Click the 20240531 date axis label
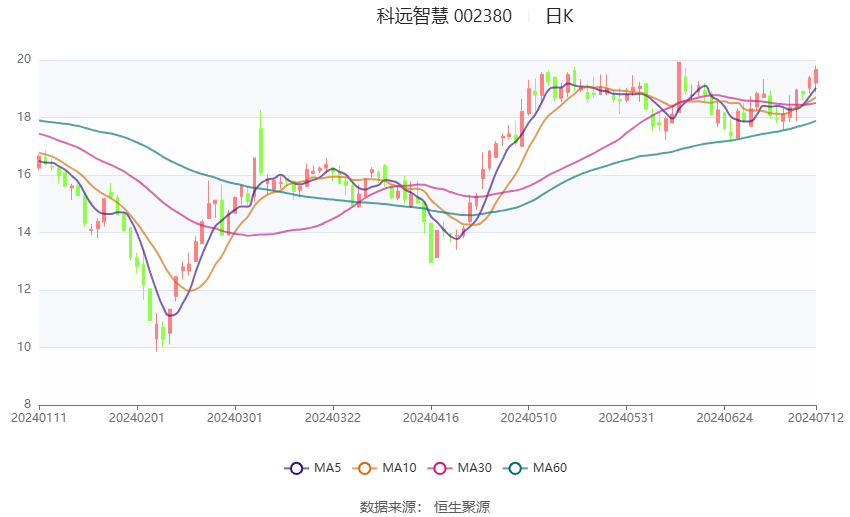This screenshot has width=850, height=517. tap(626, 416)
